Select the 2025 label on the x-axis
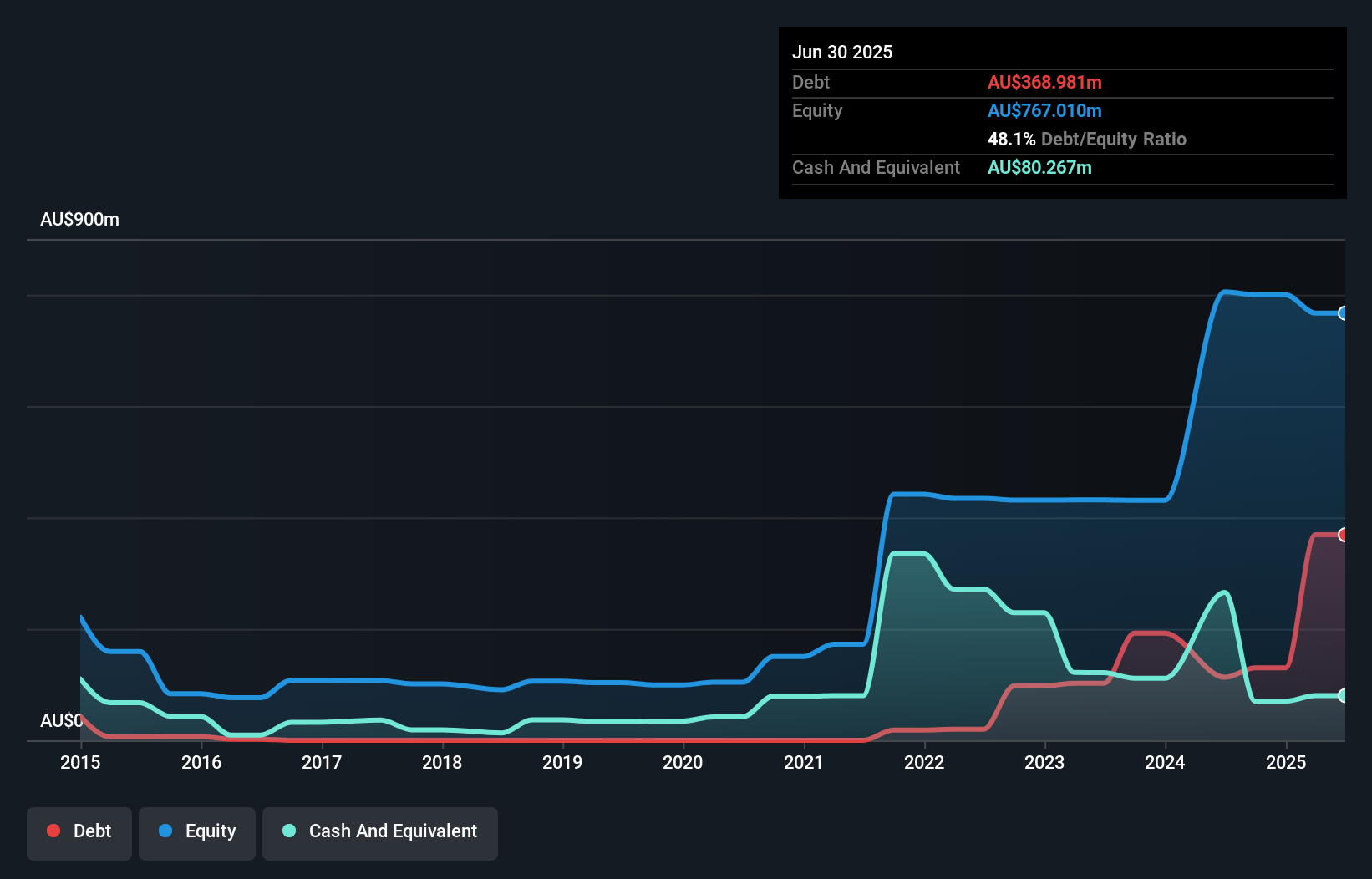 [1287, 762]
